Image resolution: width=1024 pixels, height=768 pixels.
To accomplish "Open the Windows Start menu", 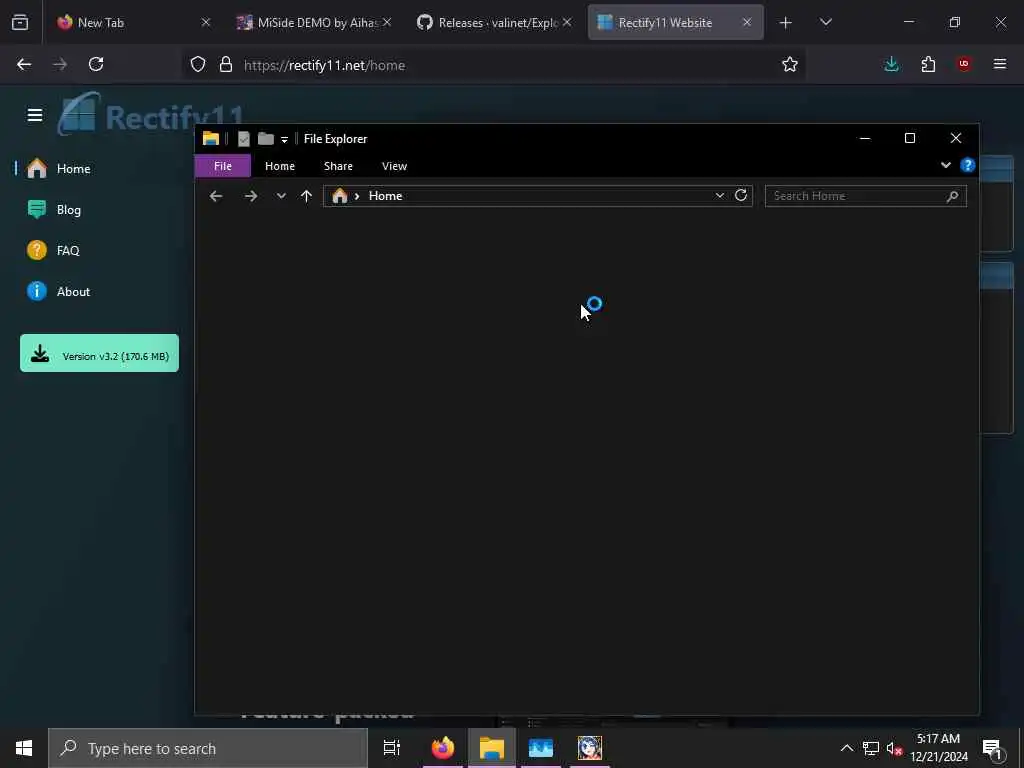I will pyautogui.click(x=24, y=748).
